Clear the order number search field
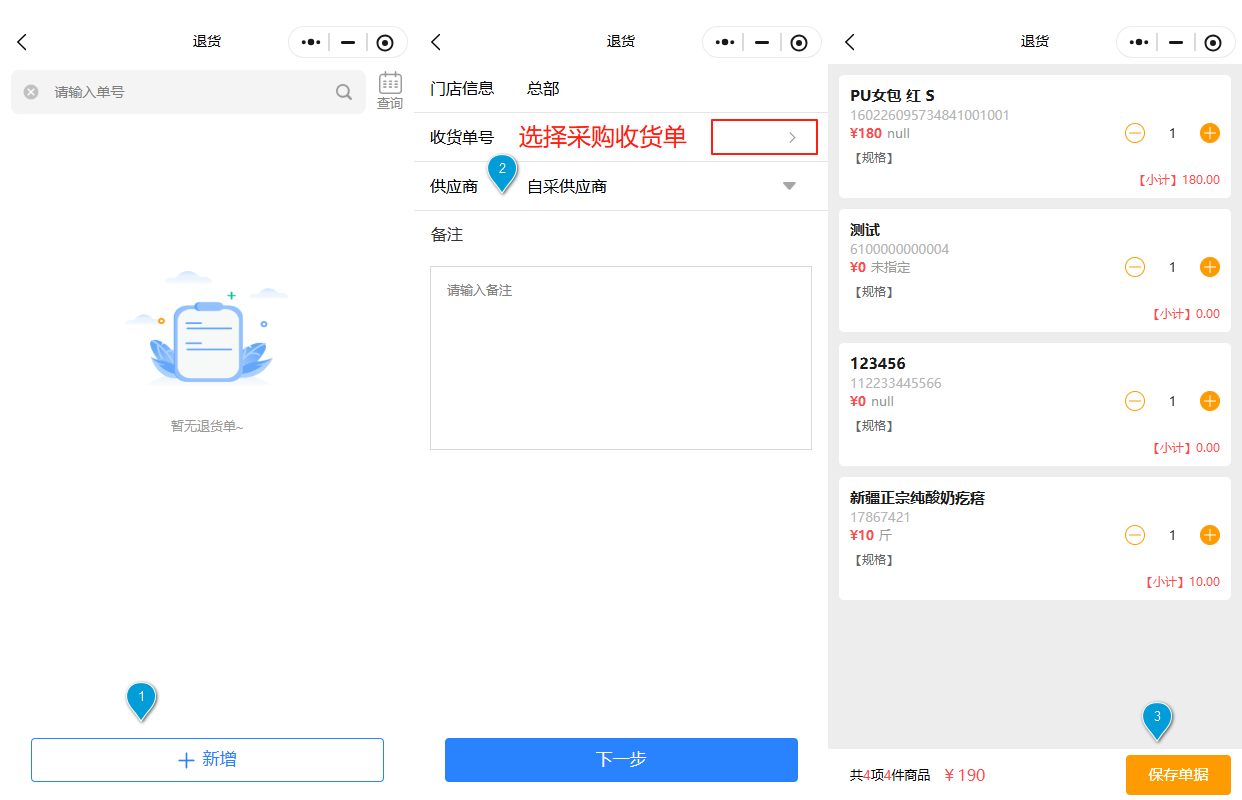Image resolution: width=1242 pixels, height=800 pixels. [x=31, y=92]
